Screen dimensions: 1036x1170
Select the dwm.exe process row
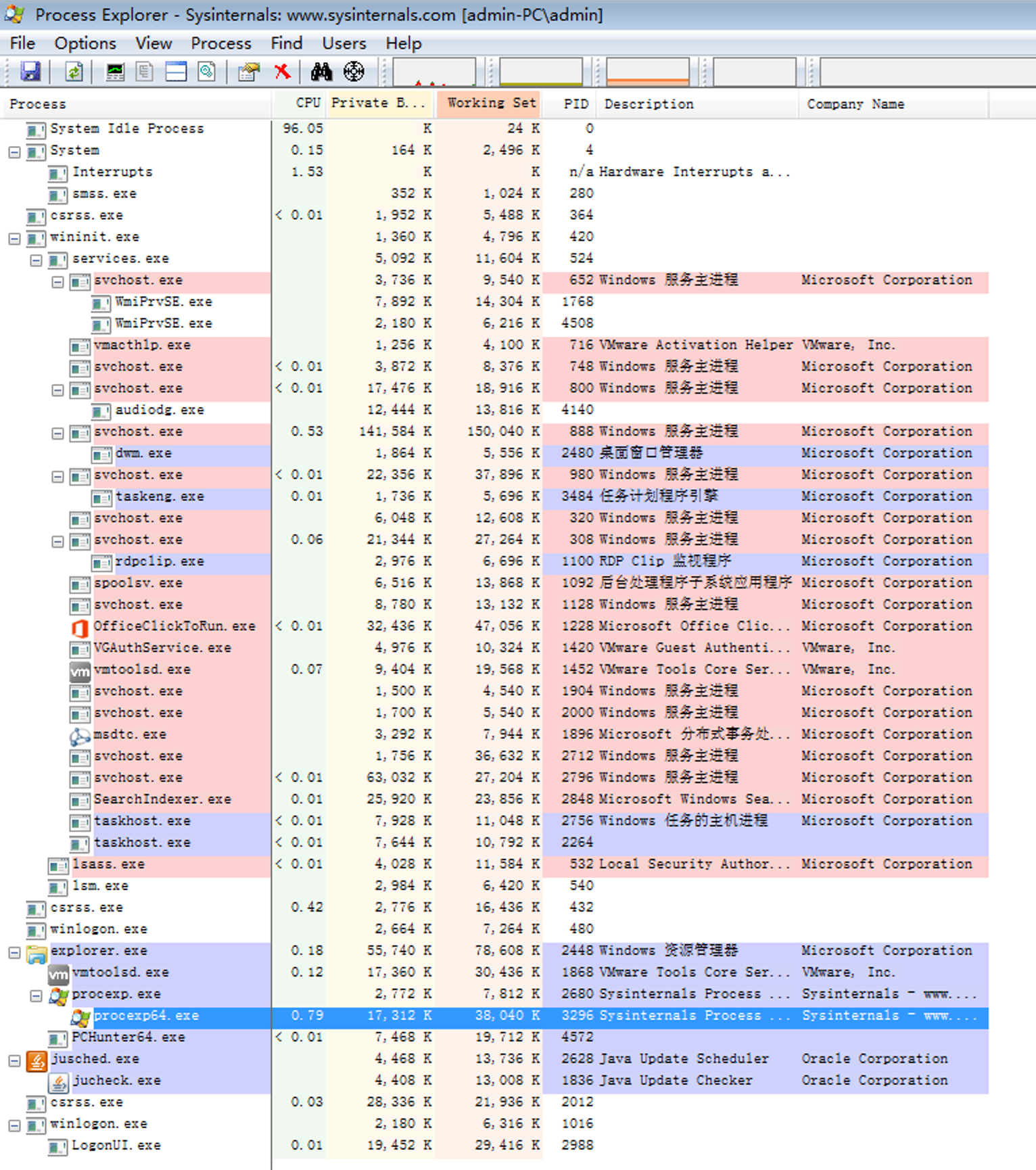[x=495, y=453]
